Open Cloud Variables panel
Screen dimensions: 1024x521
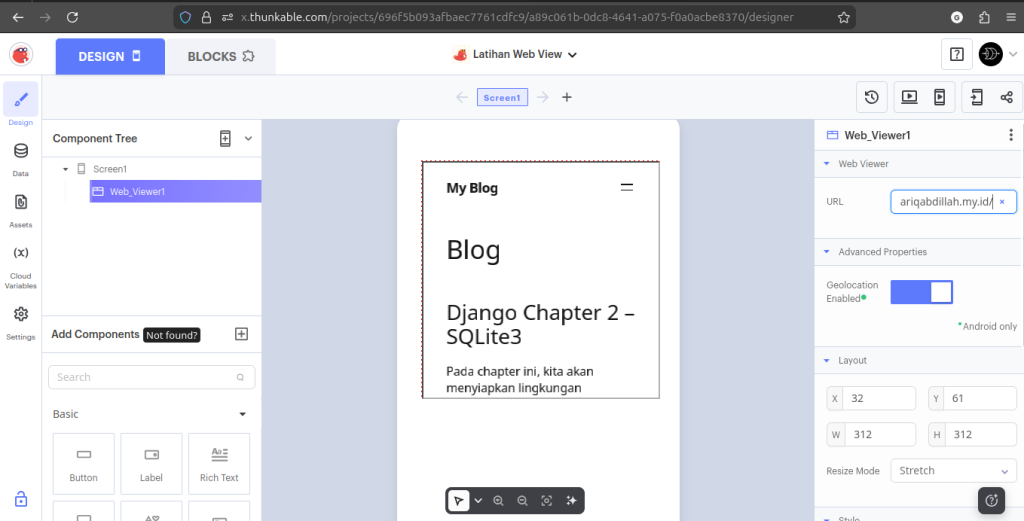coord(20,265)
